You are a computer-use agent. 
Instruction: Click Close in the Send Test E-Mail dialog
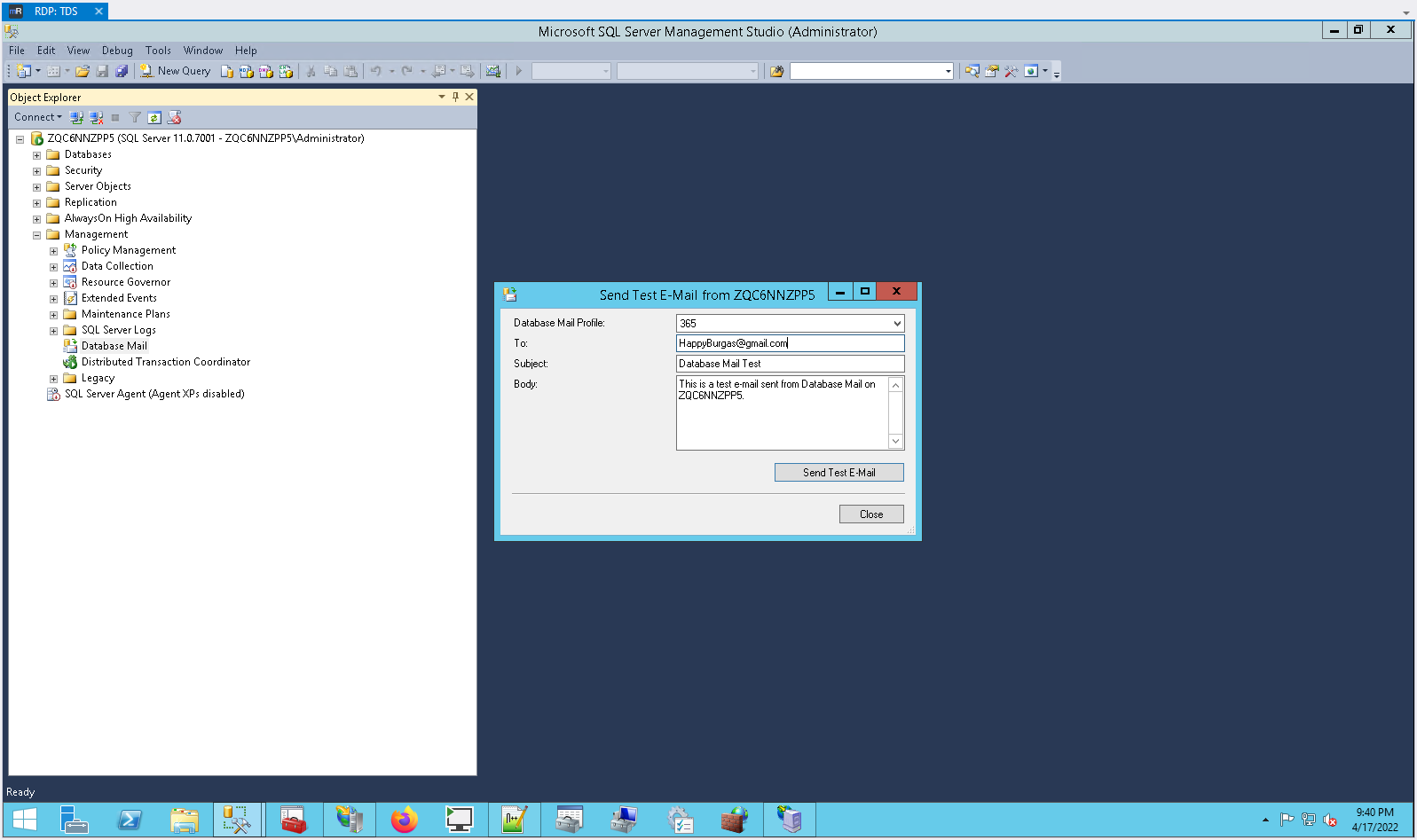click(x=871, y=514)
